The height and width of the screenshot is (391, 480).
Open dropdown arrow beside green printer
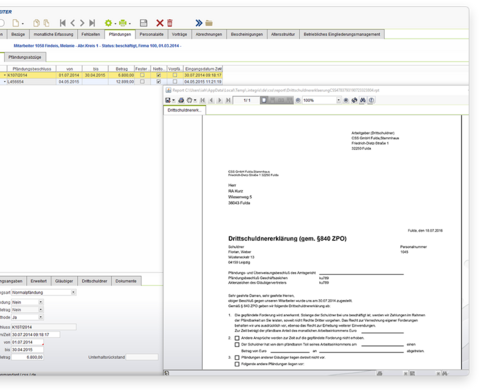(130, 24)
